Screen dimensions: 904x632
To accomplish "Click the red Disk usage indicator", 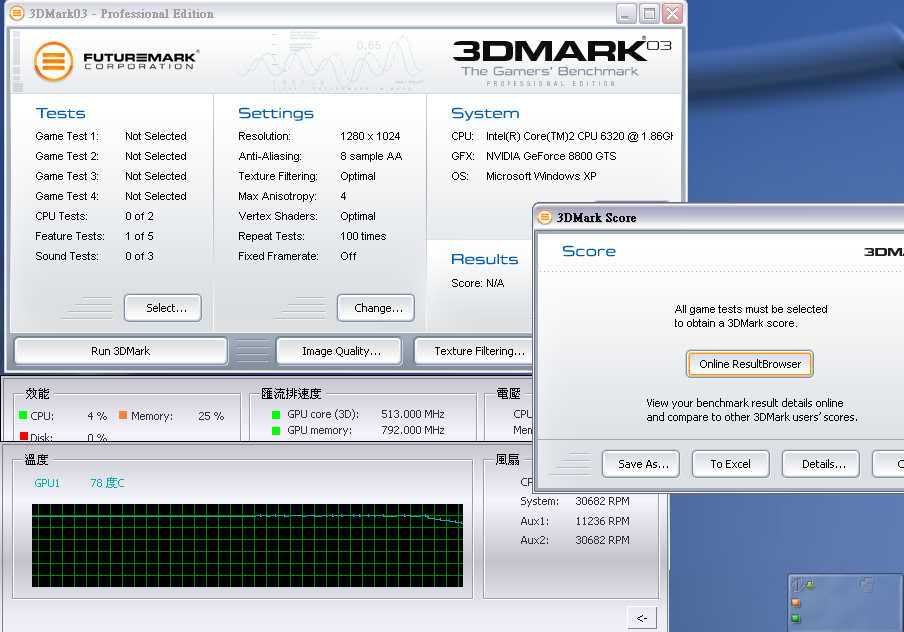I will 24,437.
